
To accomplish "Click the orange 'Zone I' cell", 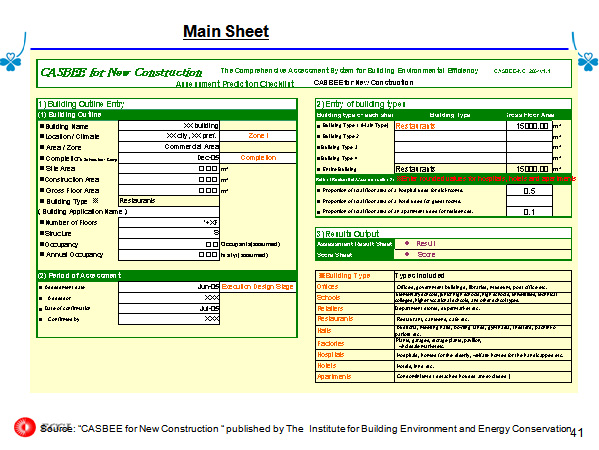I will point(258,136).
